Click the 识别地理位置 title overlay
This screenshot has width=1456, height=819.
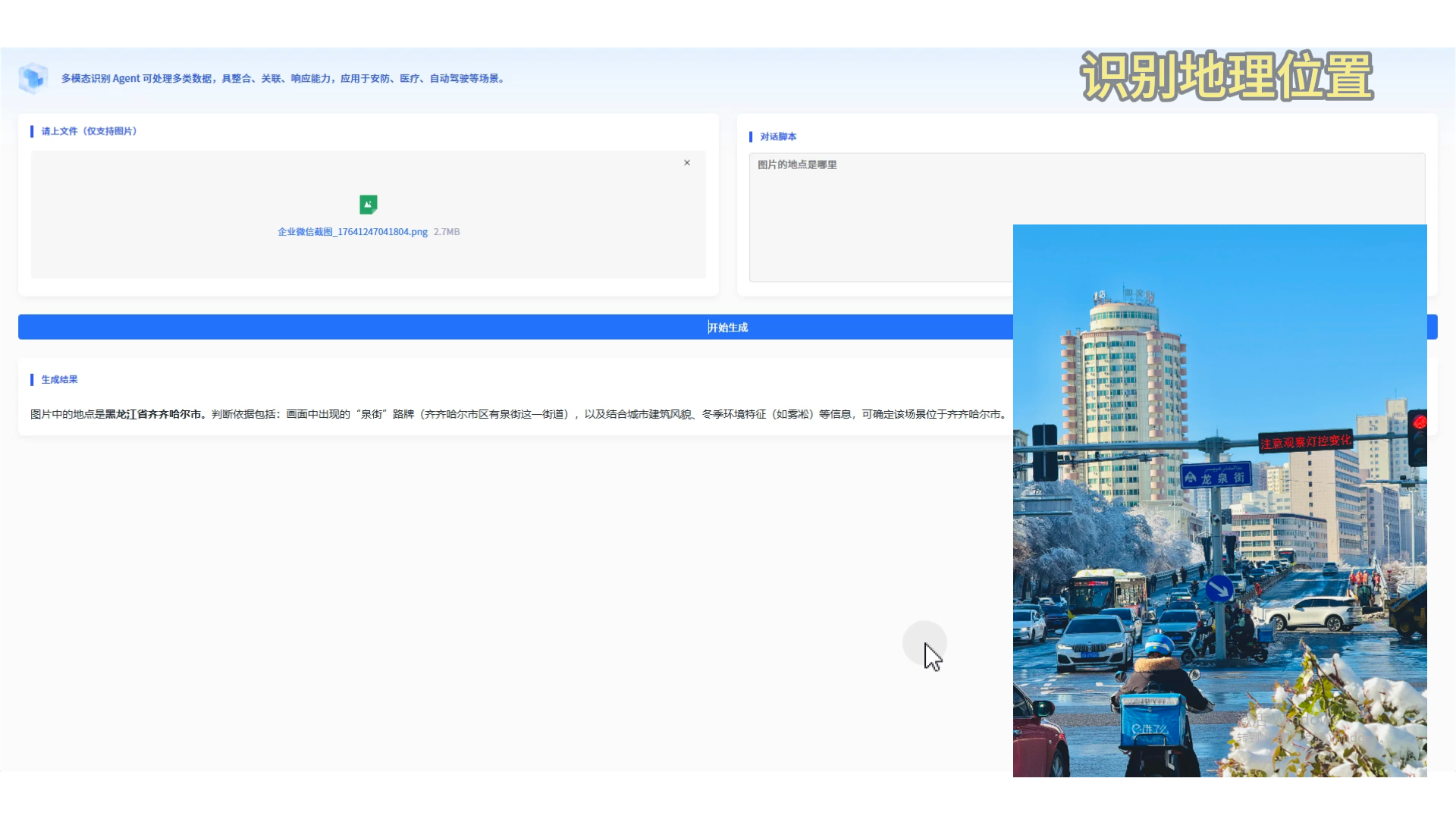pyautogui.click(x=1227, y=76)
